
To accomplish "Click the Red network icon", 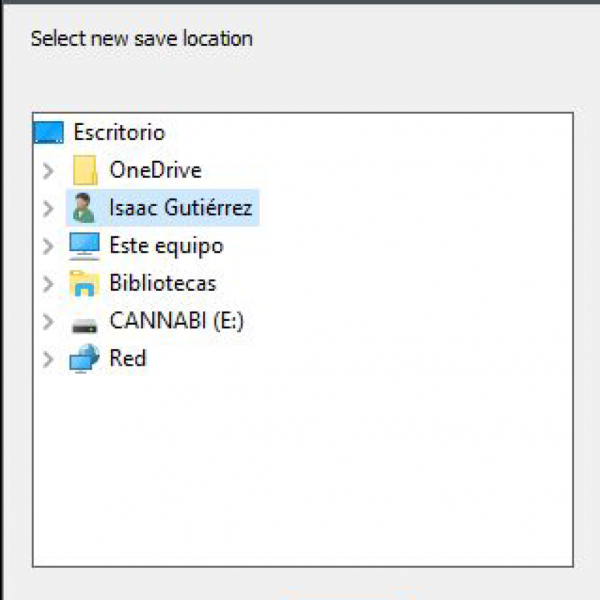I will pos(85,359).
